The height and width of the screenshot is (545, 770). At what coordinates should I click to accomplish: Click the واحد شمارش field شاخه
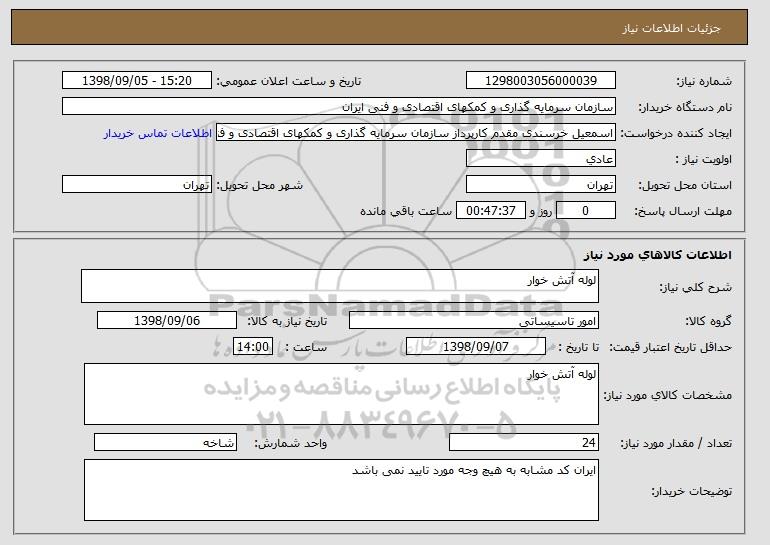[165, 442]
